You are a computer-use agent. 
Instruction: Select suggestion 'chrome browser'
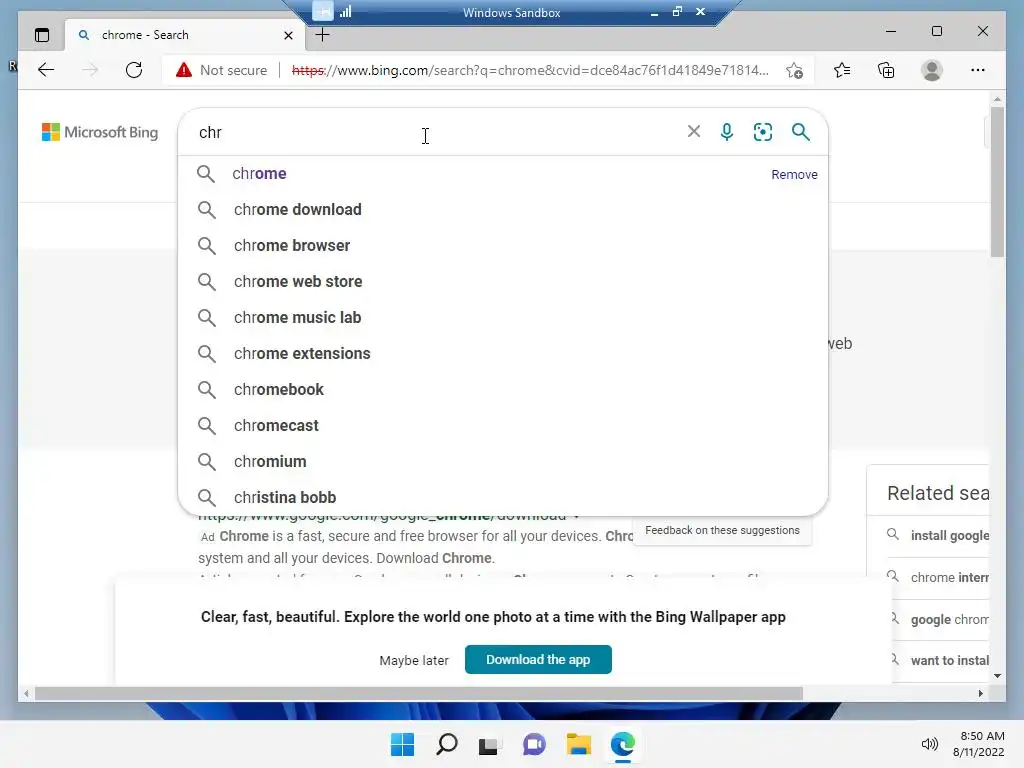click(x=503, y=246)
